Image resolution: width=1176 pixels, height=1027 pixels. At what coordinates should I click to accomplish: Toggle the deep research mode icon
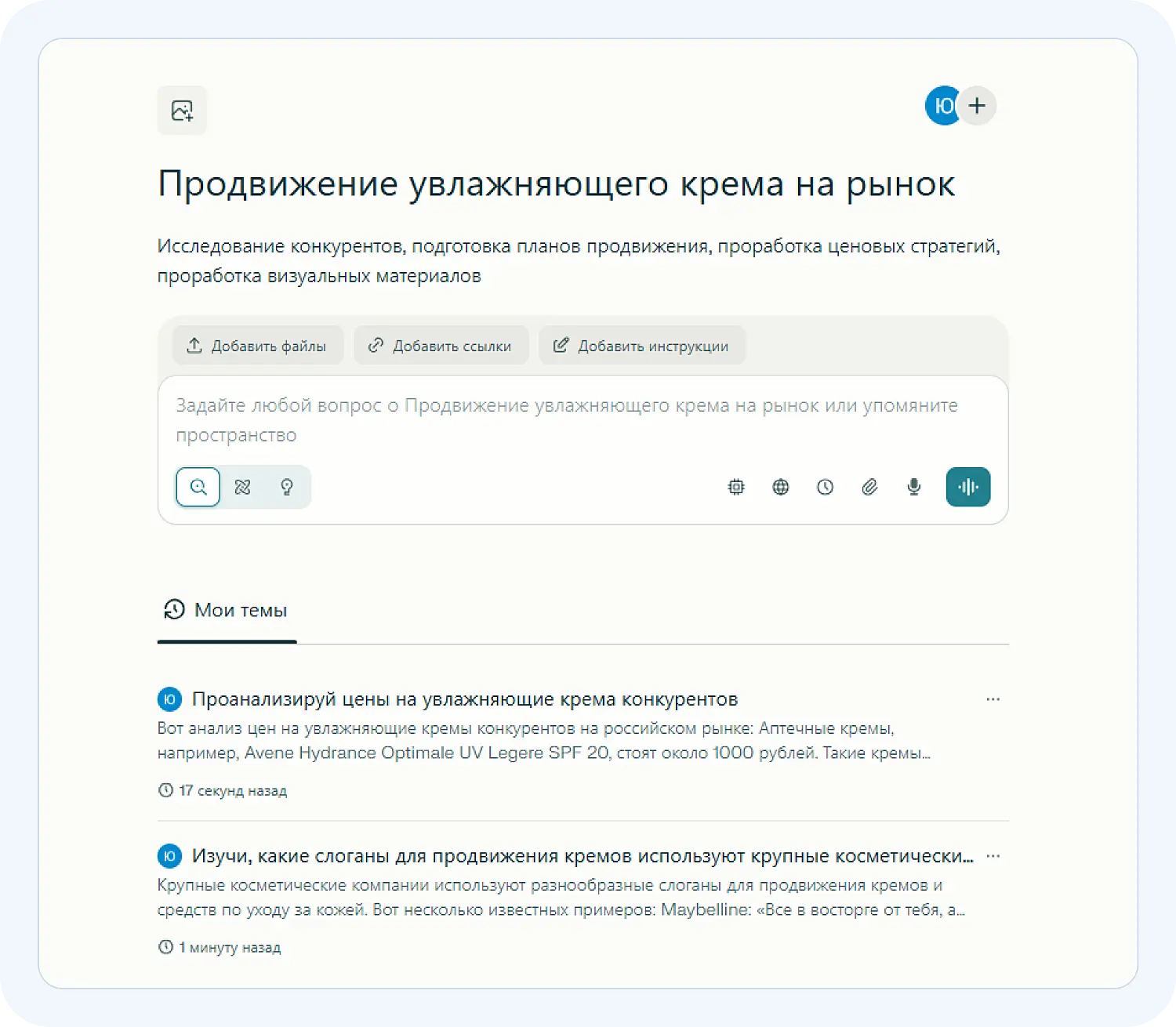point(242,487)
